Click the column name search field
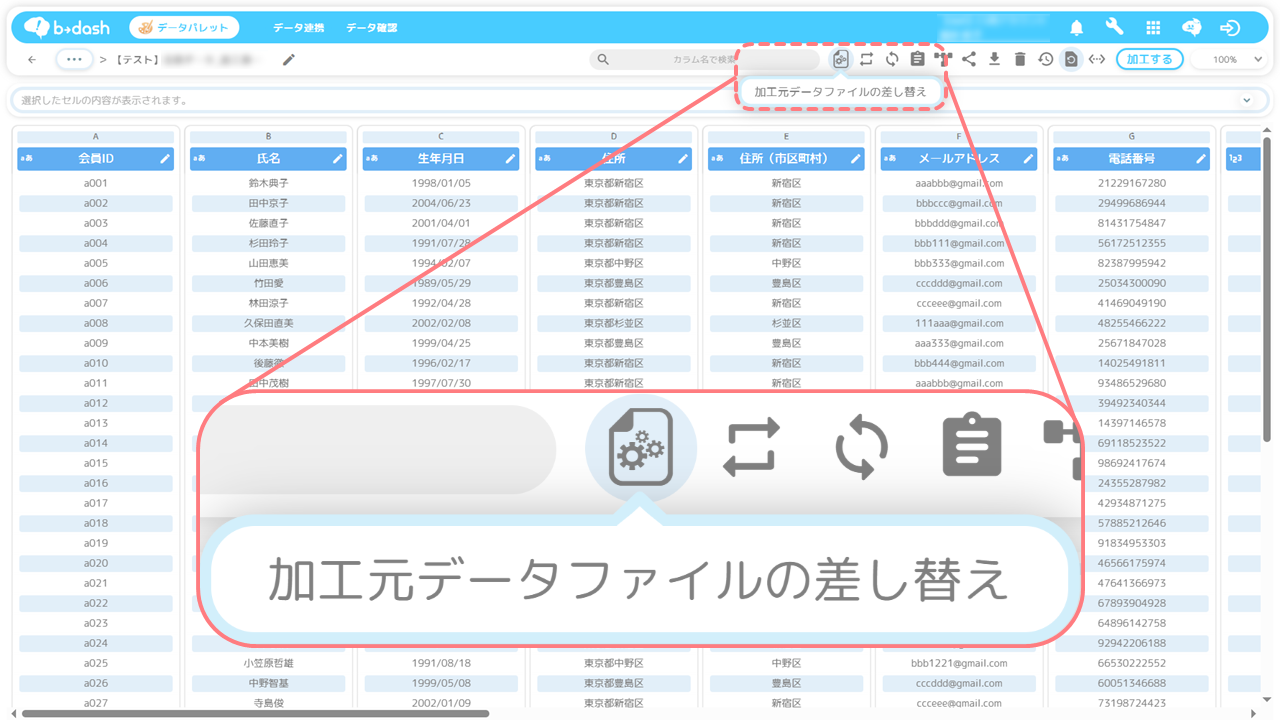The image size is (1280, 720). (x=705, y=59)
